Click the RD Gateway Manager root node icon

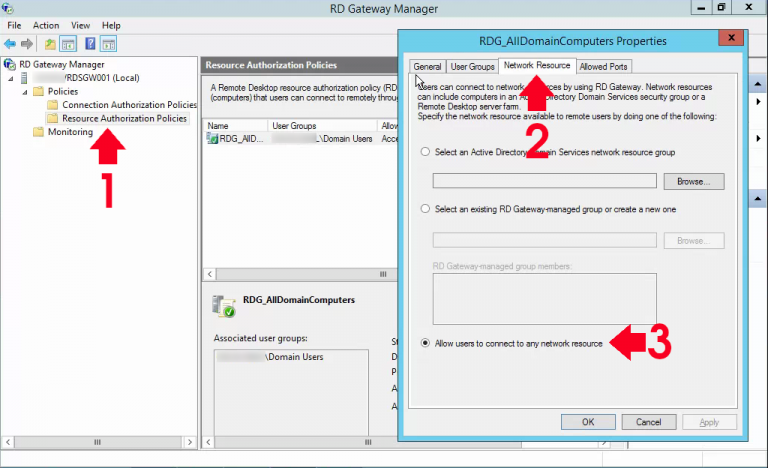pyautogui.click(x=9, y=64)
